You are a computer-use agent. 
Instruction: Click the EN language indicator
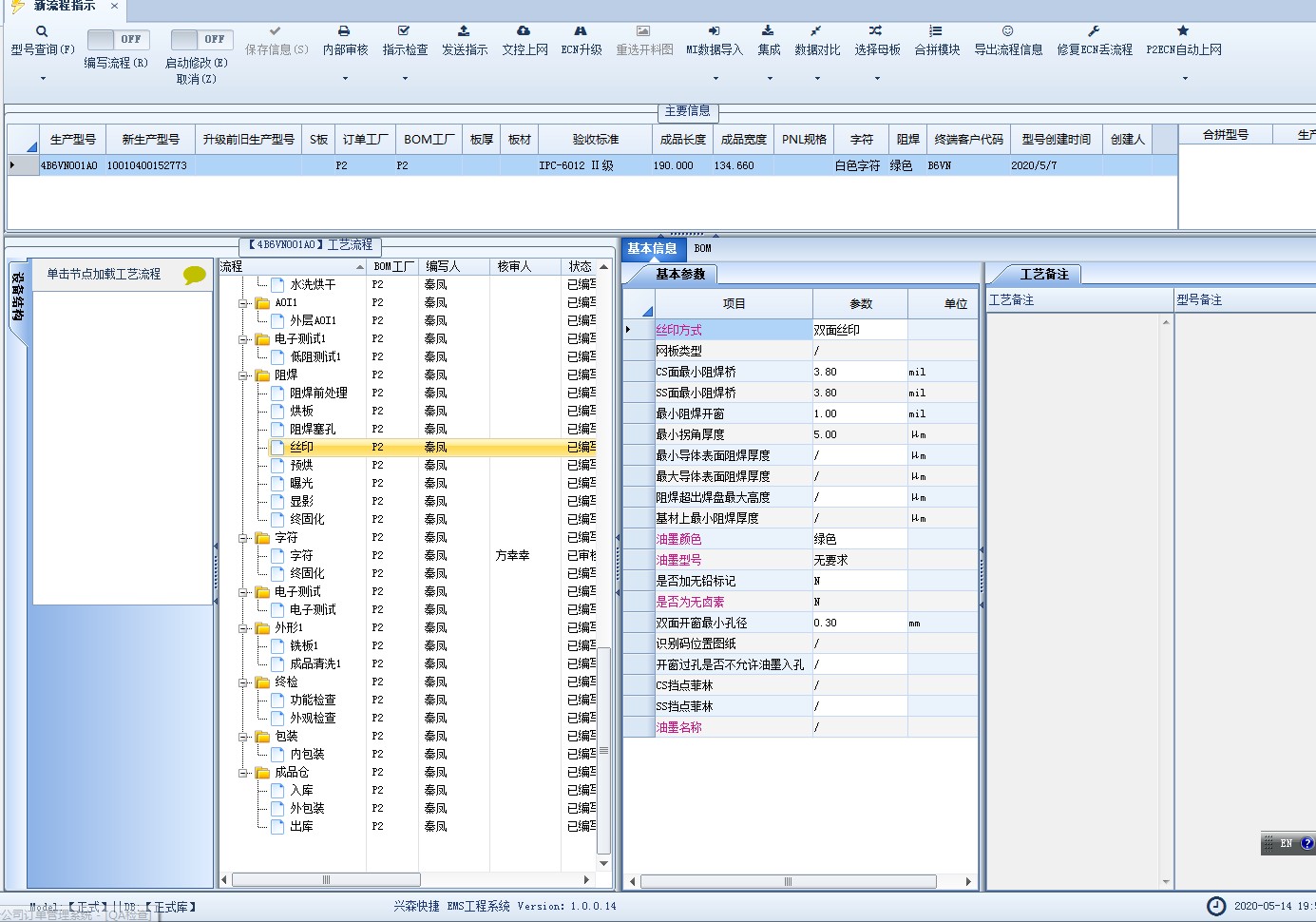pyautogui.click(x=1286, y=843)
